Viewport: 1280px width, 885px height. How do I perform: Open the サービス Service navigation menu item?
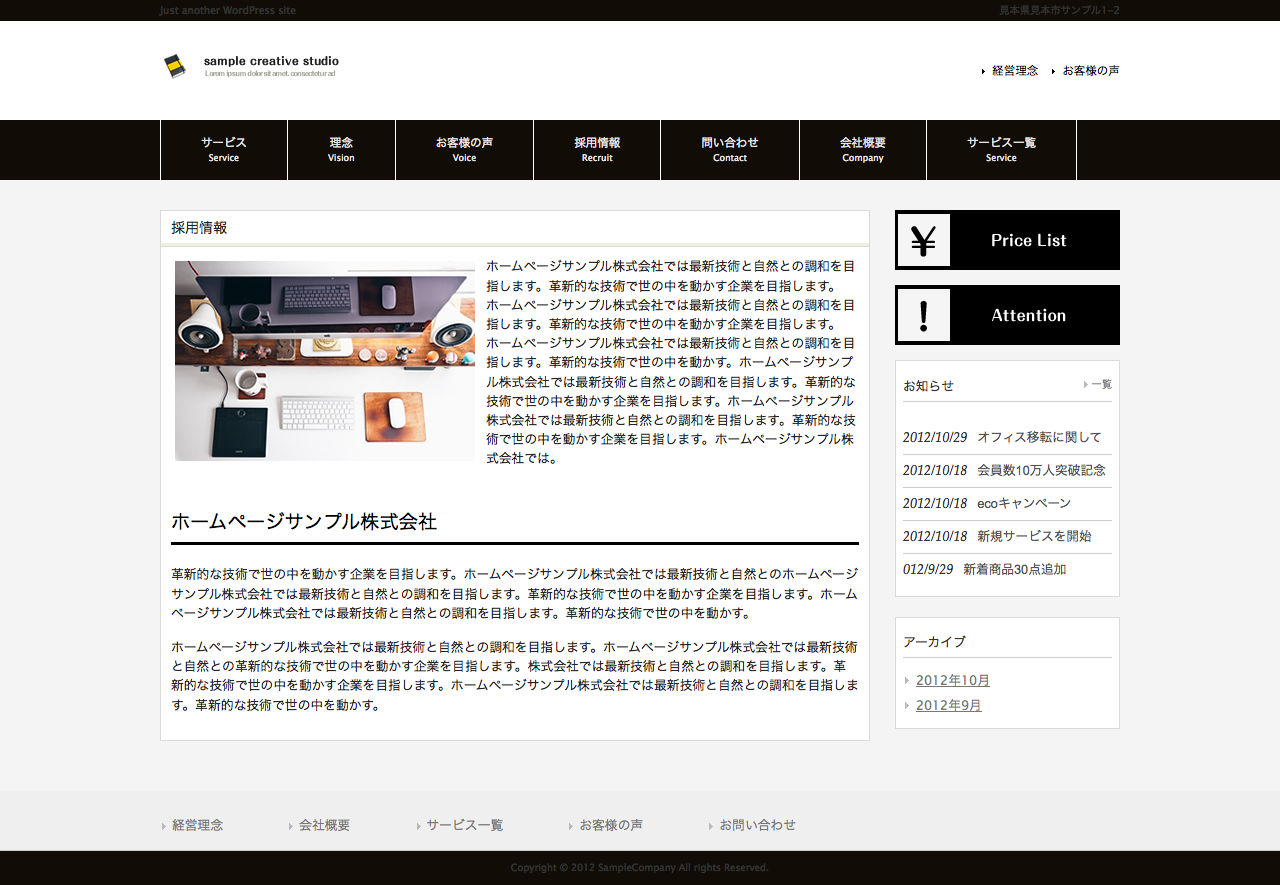point(224,150)
